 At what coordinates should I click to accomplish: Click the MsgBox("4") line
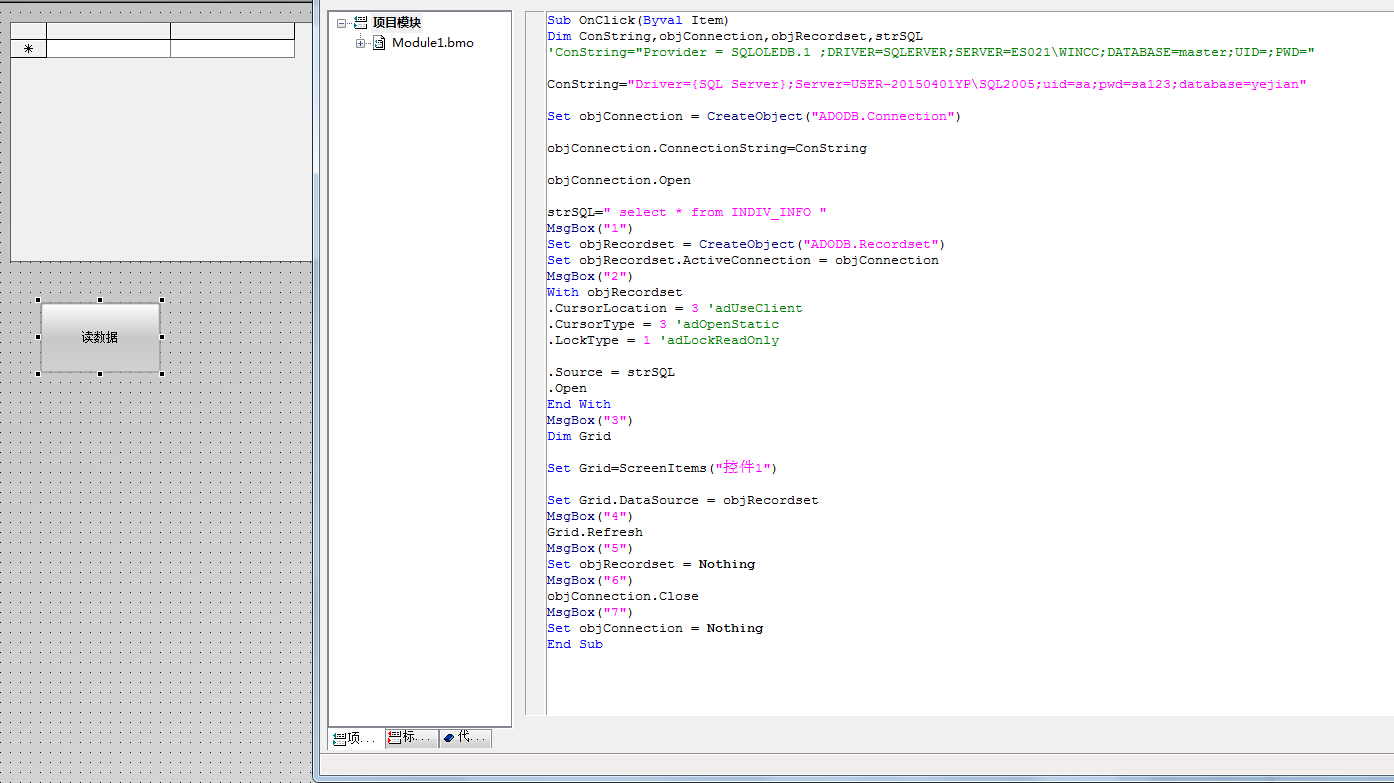point(590,516)
